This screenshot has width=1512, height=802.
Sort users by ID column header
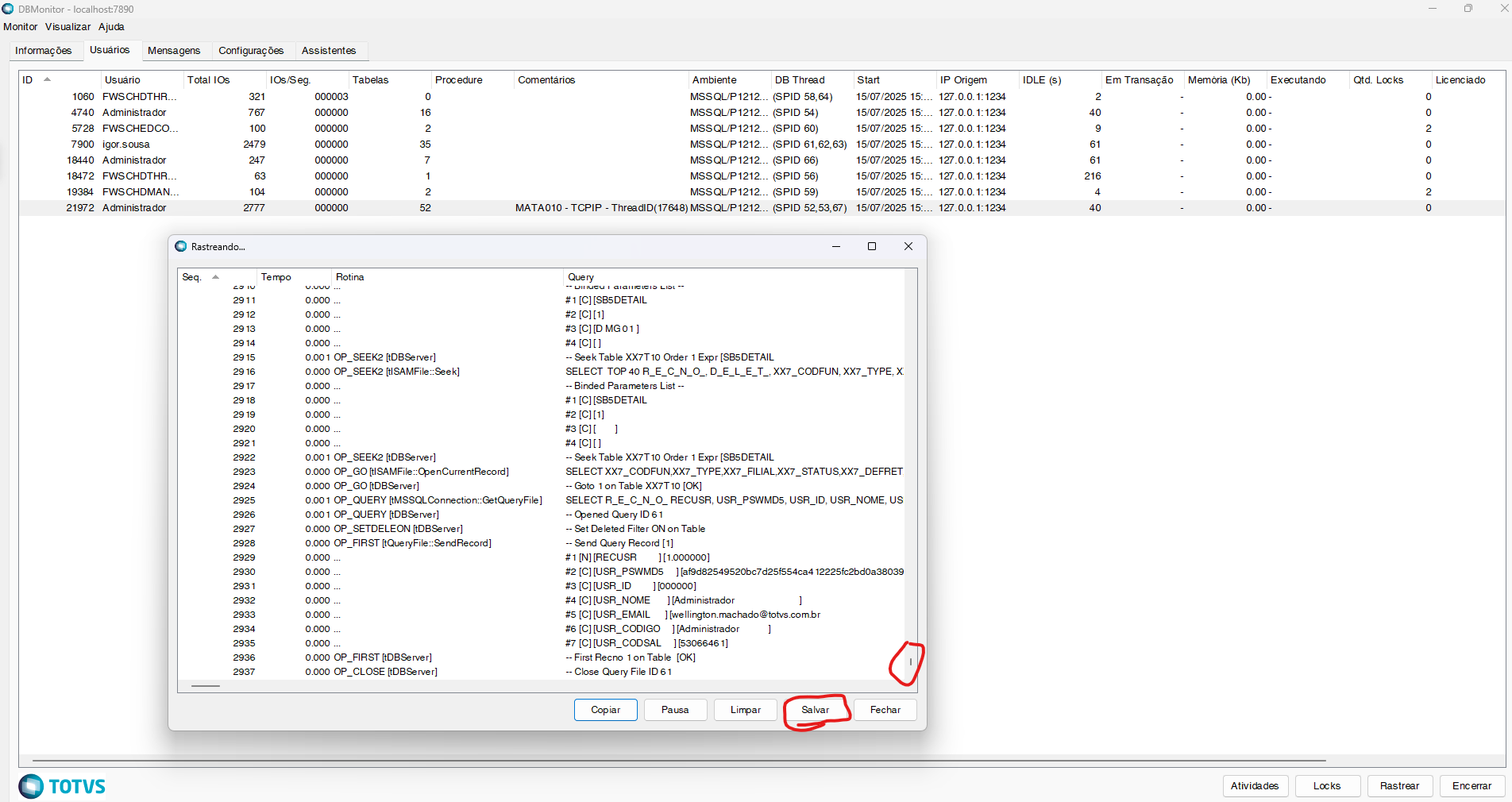[x=60, y=80]
